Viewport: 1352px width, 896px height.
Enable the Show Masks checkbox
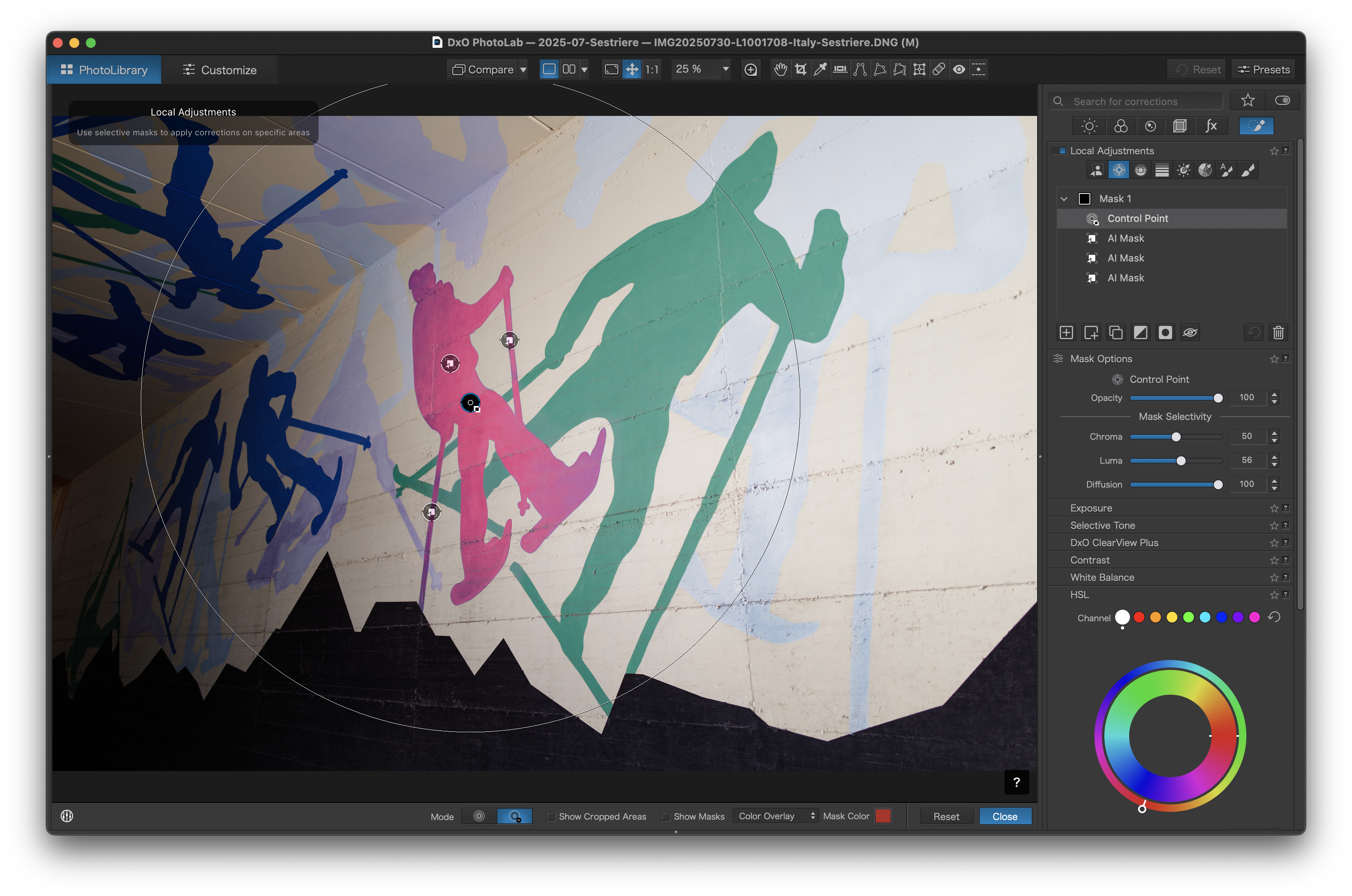(665, 816)
